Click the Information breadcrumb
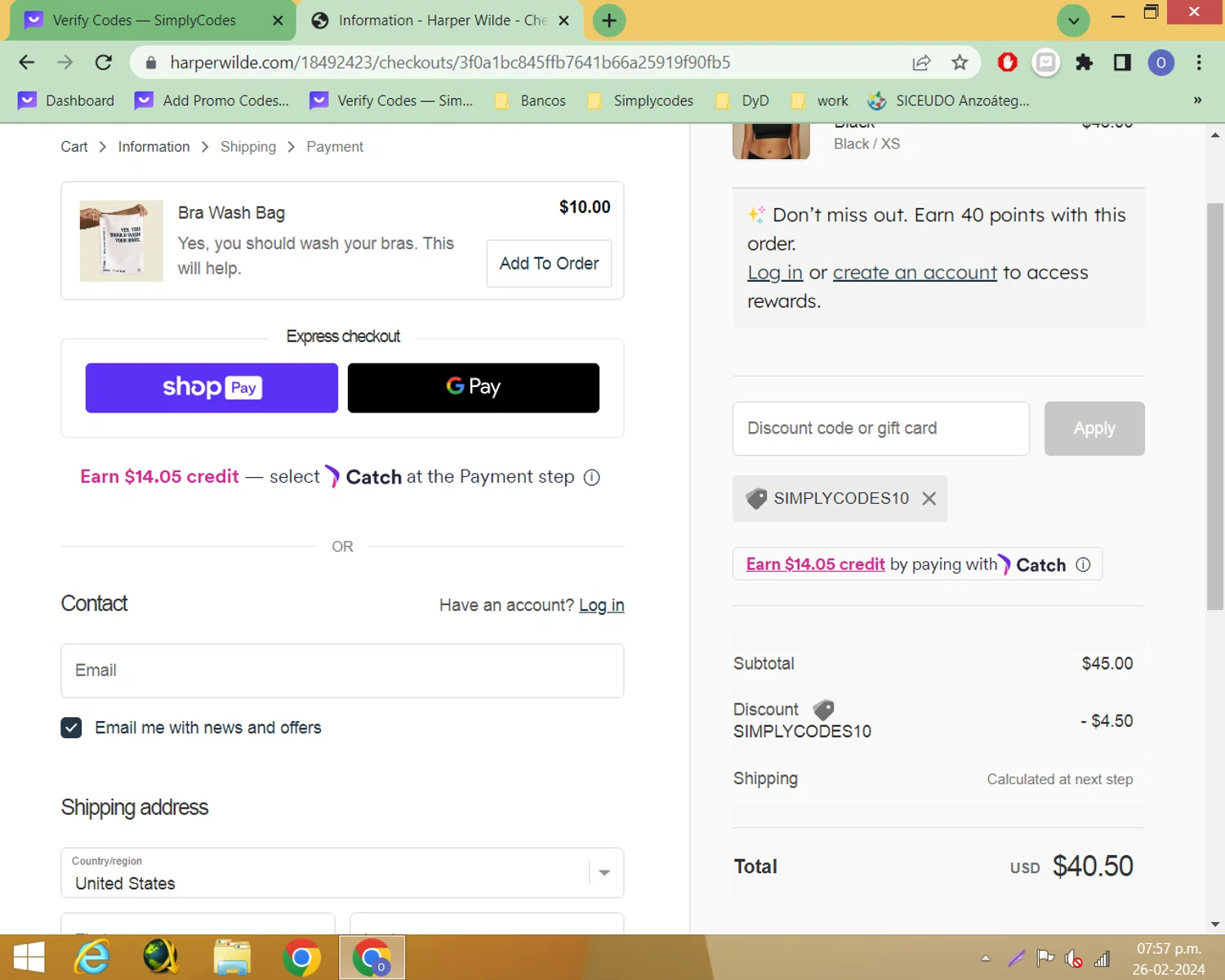This screenshot has height=980, width=1225. [x=154, y=147]
